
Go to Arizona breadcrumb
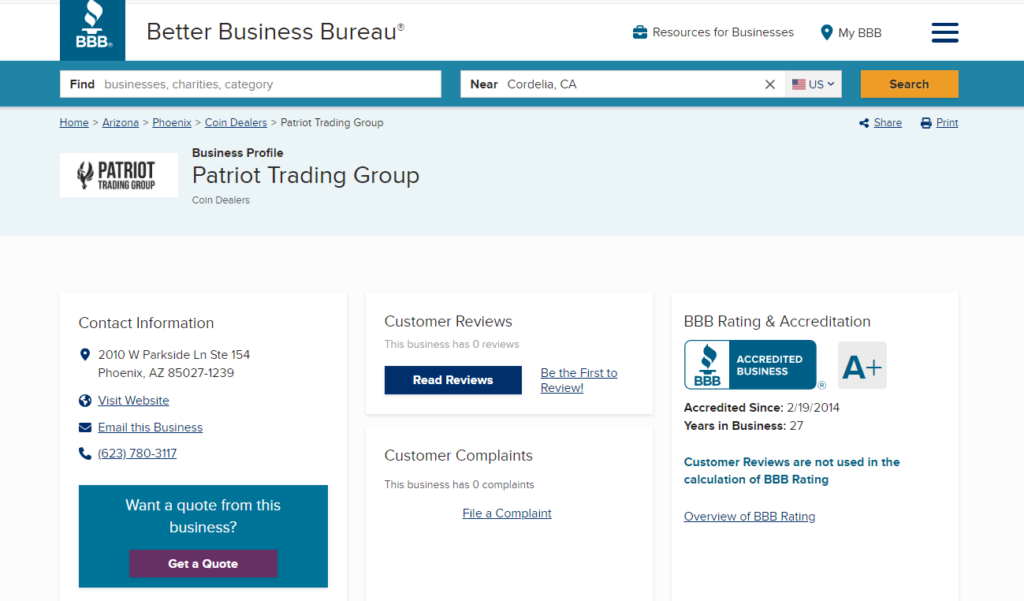click(120, 123)
